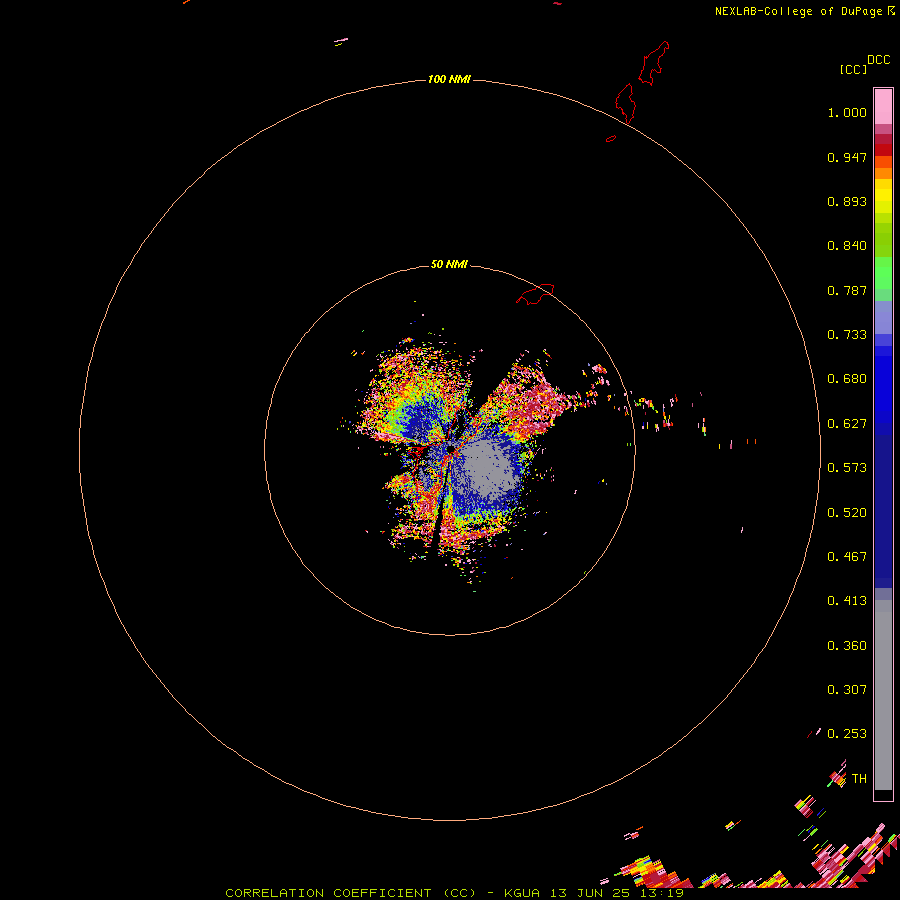This screenshot has width=900, height=900.
Task: Click the 0.413 scale value
Action: 847,601
